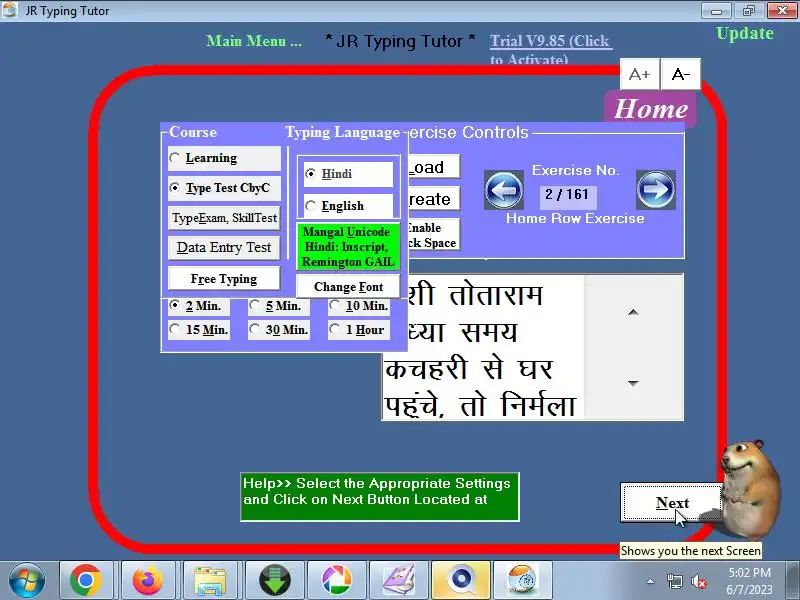Toggle Enable Back Space option
Viewport: 800px width, 600px height.
(434, 235)
